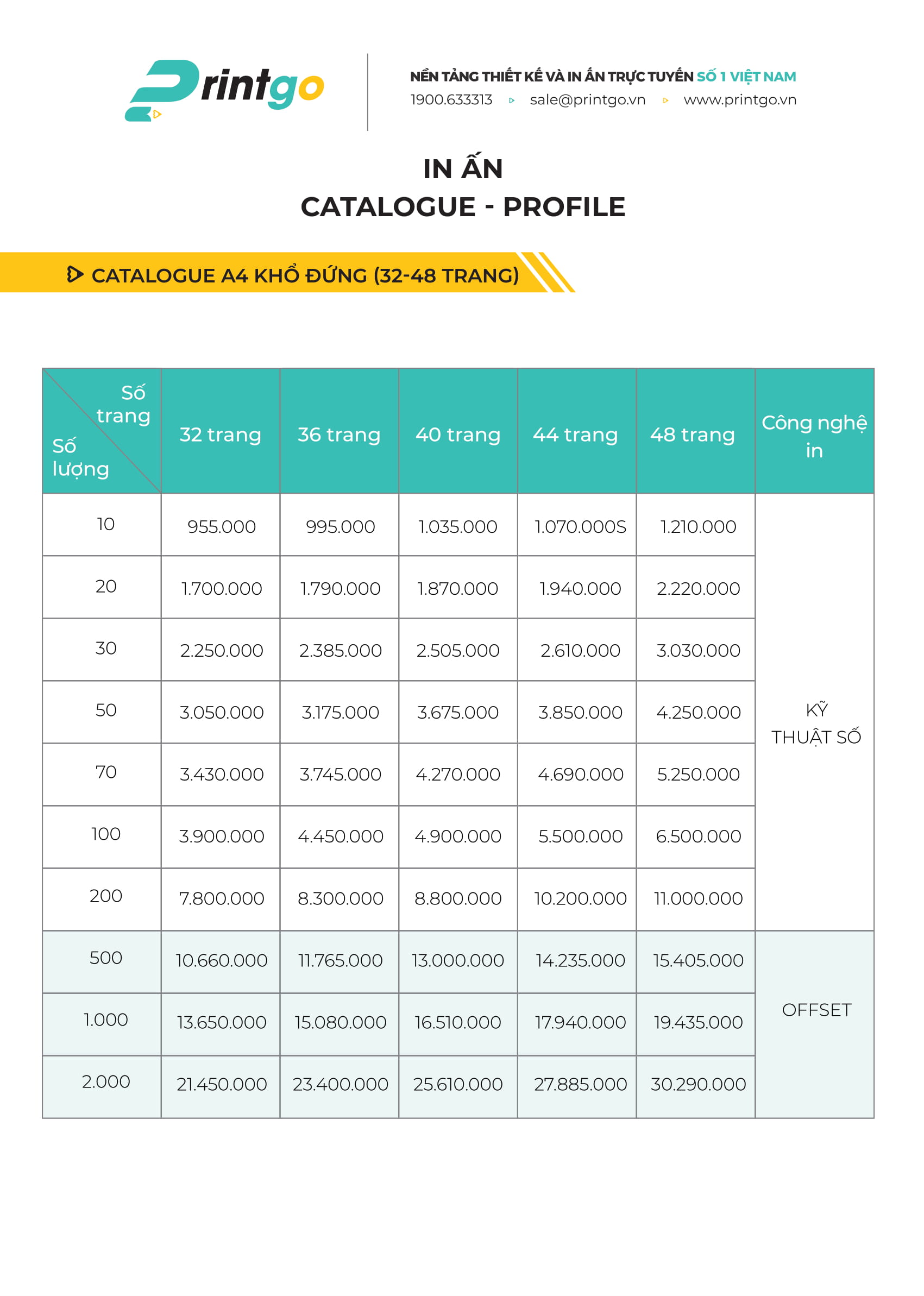Select the 48 trang column header

693,435
